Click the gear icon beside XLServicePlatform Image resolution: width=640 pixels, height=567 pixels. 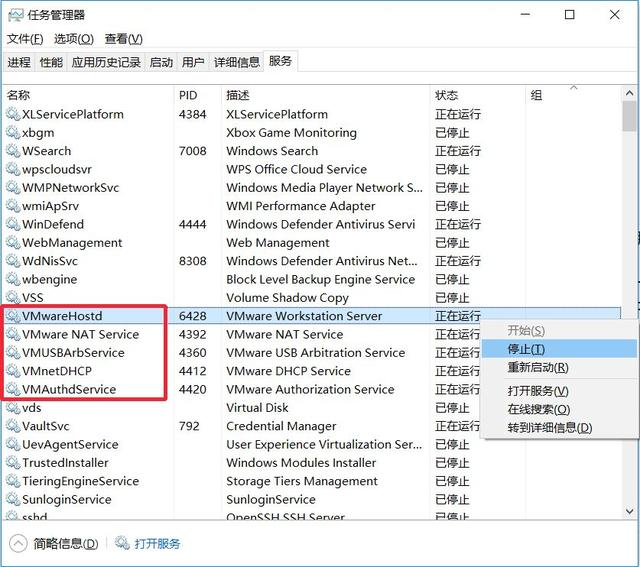[13, 114]
